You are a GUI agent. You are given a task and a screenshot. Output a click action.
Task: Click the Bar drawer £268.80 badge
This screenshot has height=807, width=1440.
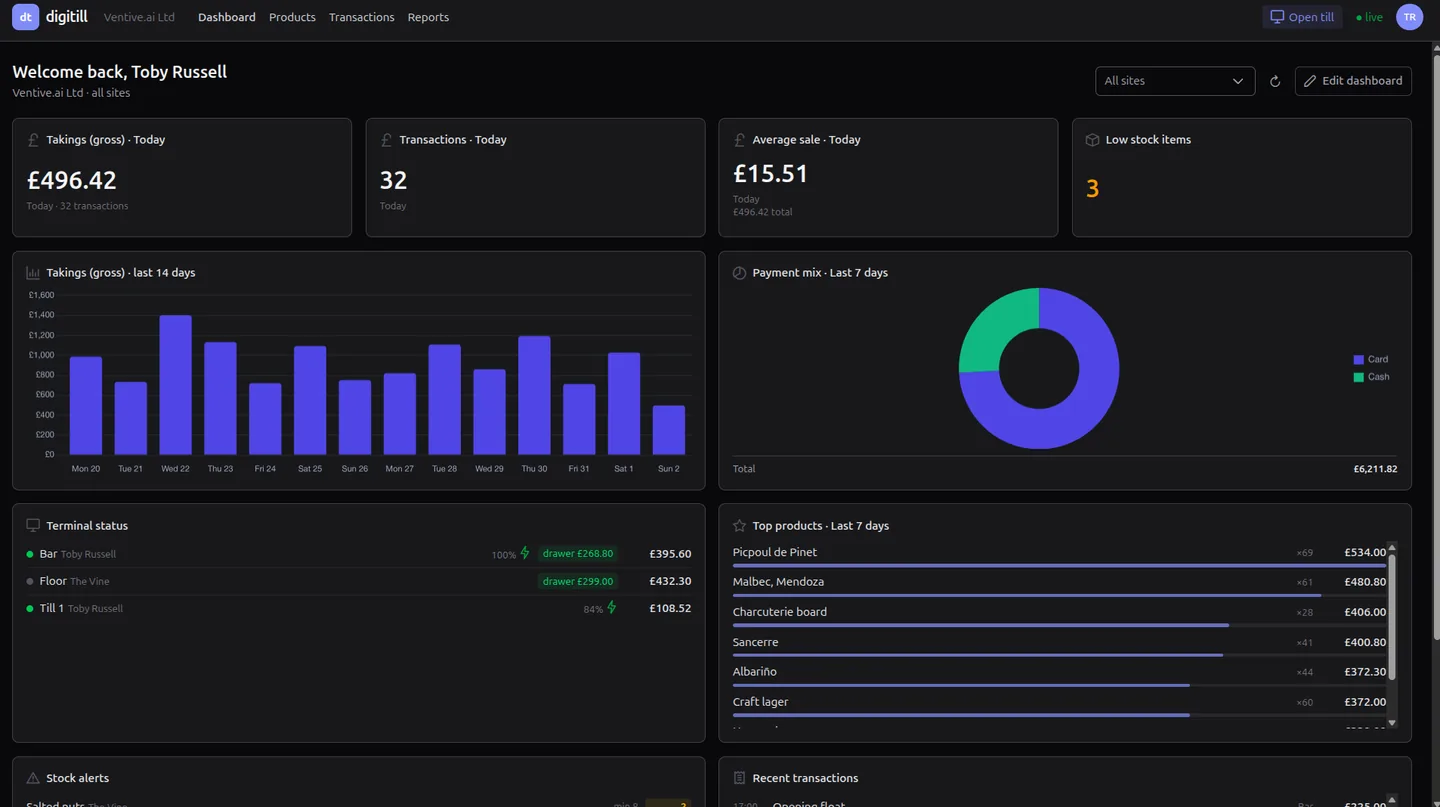click(x=577, y=554)
